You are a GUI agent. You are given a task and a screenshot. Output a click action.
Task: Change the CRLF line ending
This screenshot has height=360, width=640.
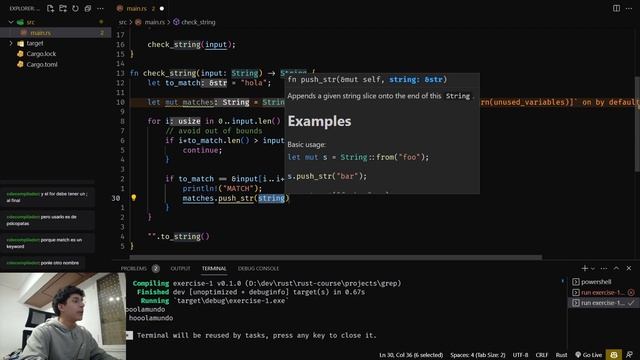tap(542, 355)
